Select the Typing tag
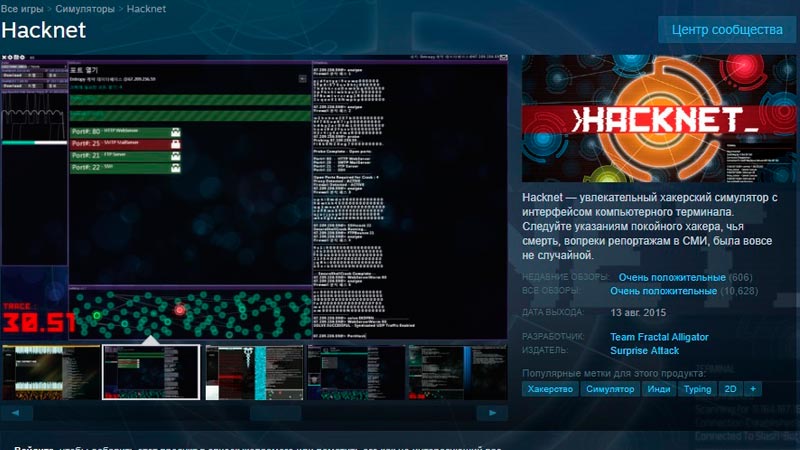800x450 pixels. [x=697, y=389]
